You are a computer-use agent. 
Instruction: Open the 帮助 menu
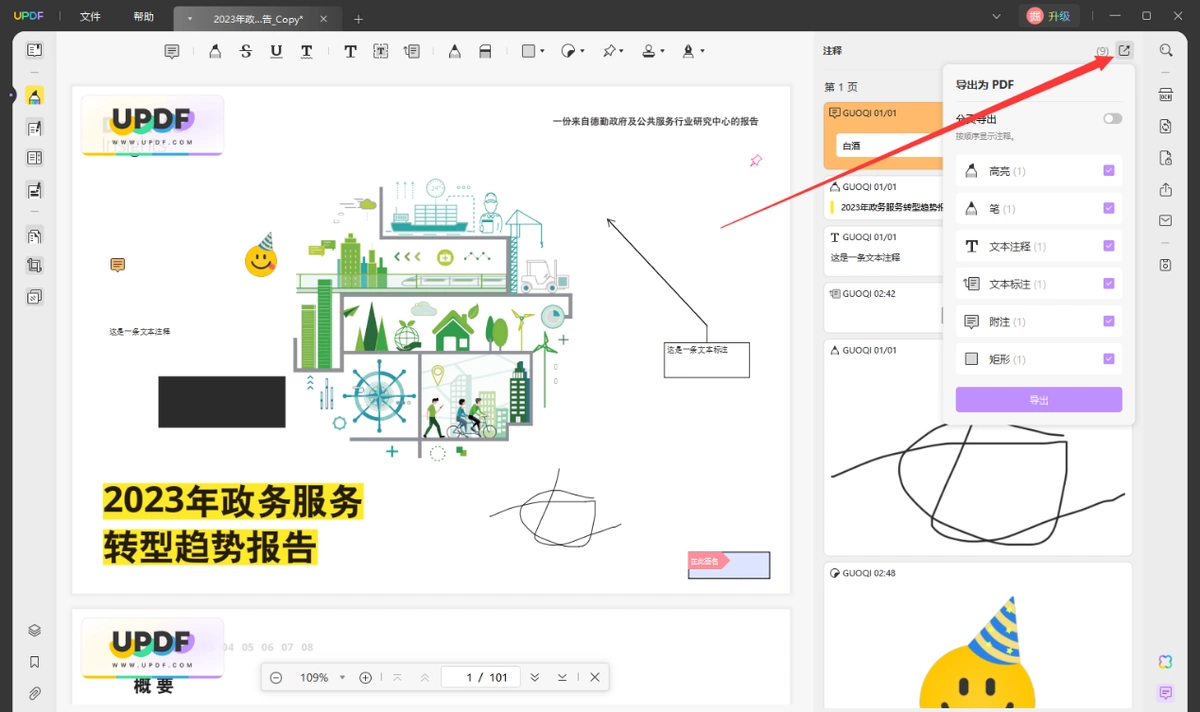[143, 17]
